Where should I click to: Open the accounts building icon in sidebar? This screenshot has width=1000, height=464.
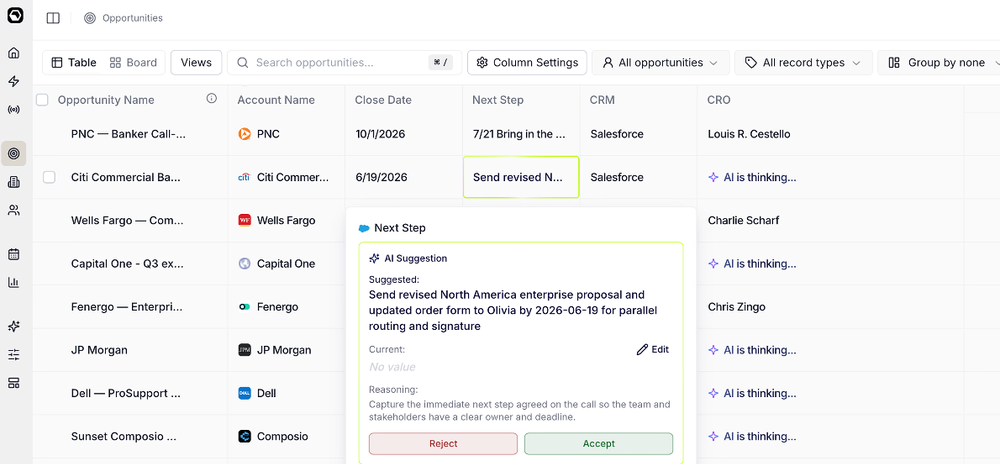[13, 182]
